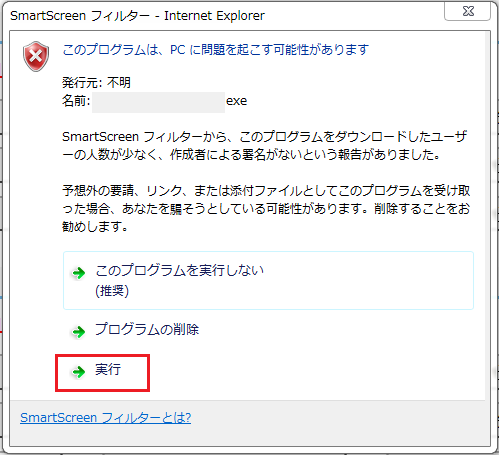Click green arrow beside このプログラムを実行しない
This screenshot has height=455, width=499.
click(79, 273)
